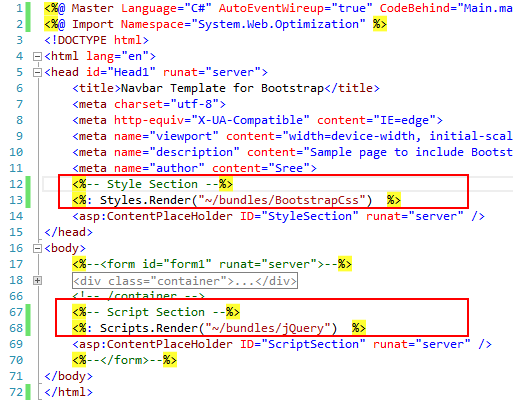515x404 pixels.
Task: Click the closing html tag on line 72
Action: pyautogui.click(x=68, y=392)
